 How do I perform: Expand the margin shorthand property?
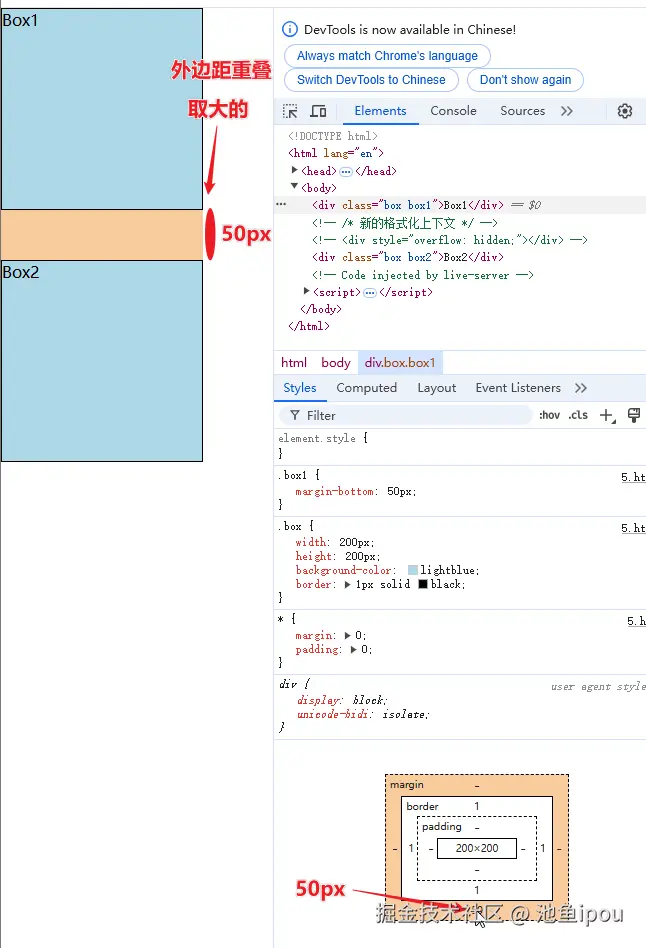point(347,635)
